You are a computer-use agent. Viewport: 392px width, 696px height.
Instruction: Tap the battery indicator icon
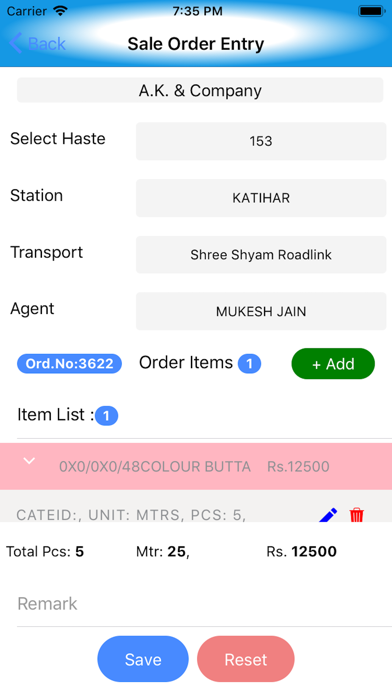[372, 11]
